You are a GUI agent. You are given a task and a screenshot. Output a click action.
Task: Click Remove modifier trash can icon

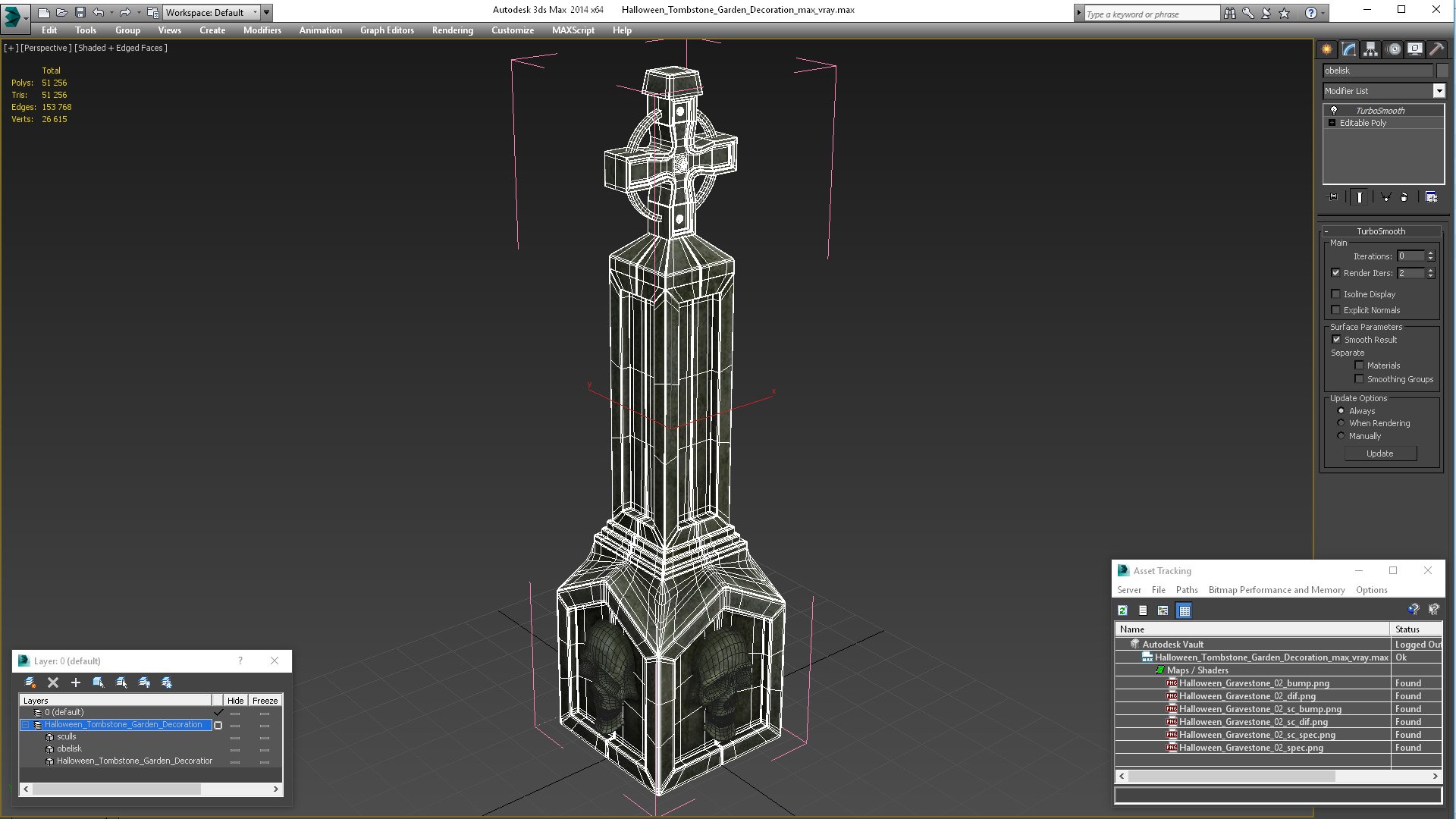point(1404,197)
